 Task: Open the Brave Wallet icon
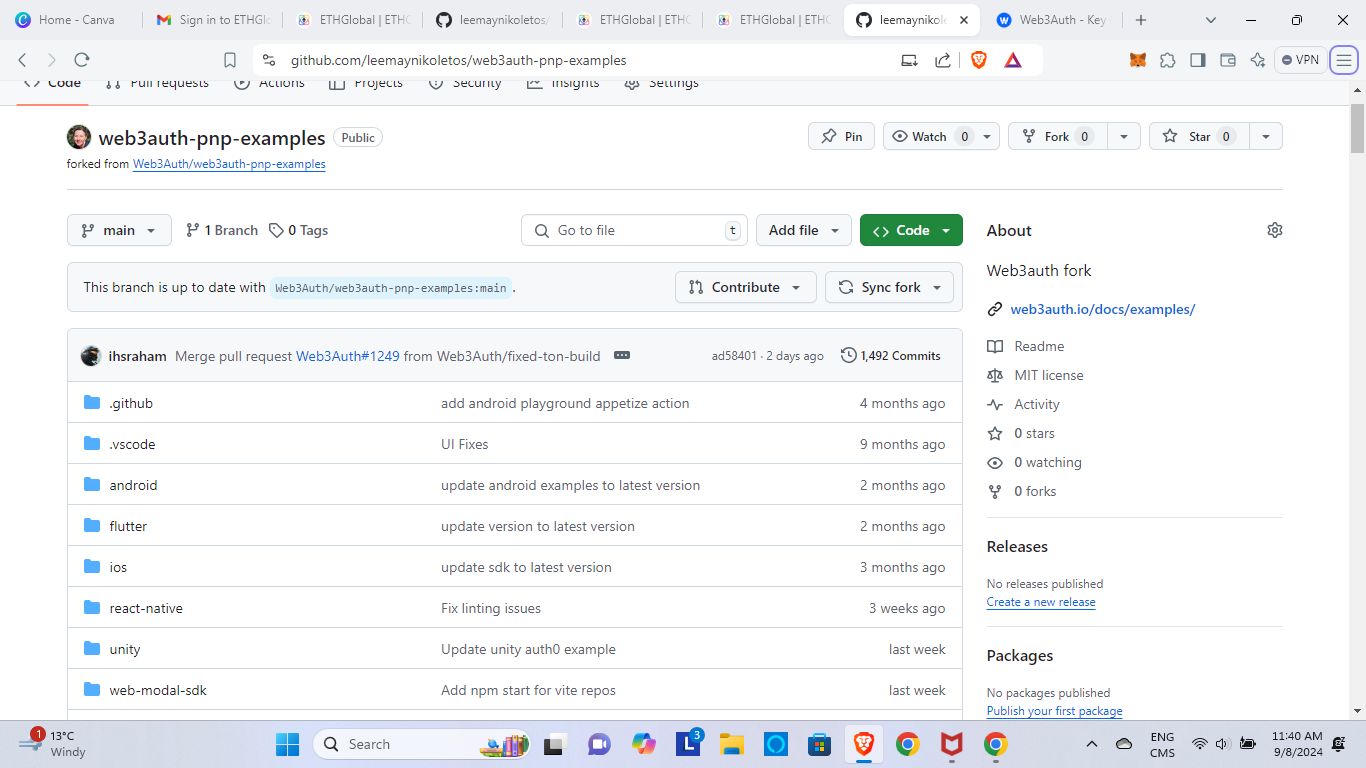1228,60
